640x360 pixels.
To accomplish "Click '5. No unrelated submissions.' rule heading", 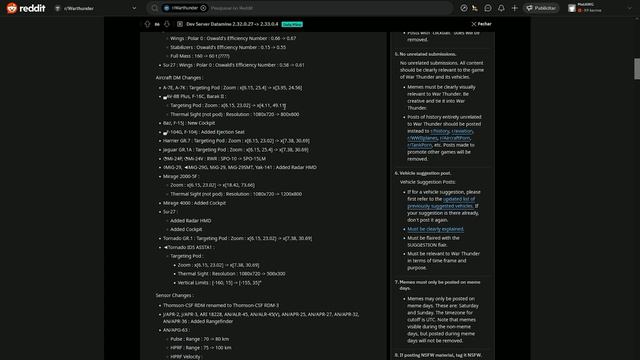I will 425,54.
